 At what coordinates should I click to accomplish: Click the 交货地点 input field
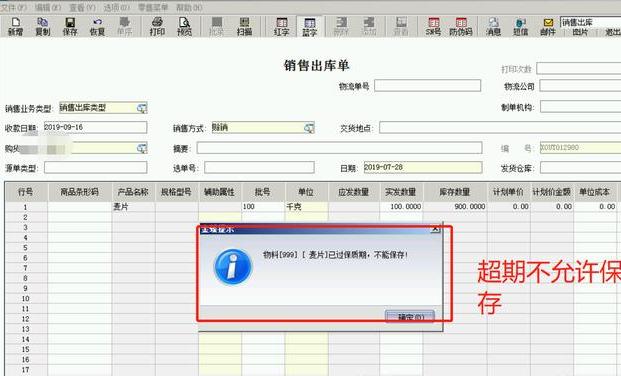500,128
